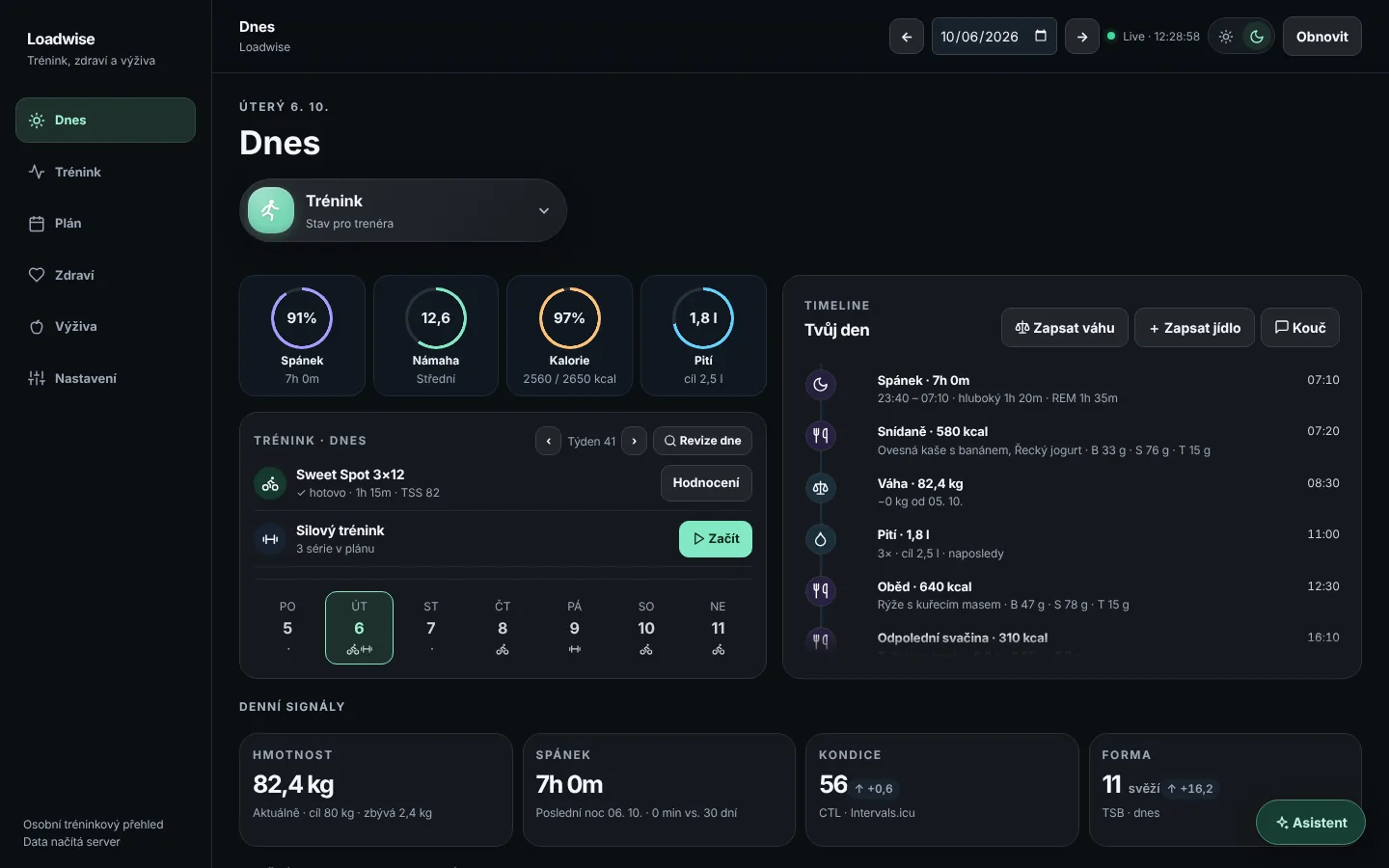Click the dumbbell icon next to Silový trénink
This screenshot has height=868, width=1389.
270,540
